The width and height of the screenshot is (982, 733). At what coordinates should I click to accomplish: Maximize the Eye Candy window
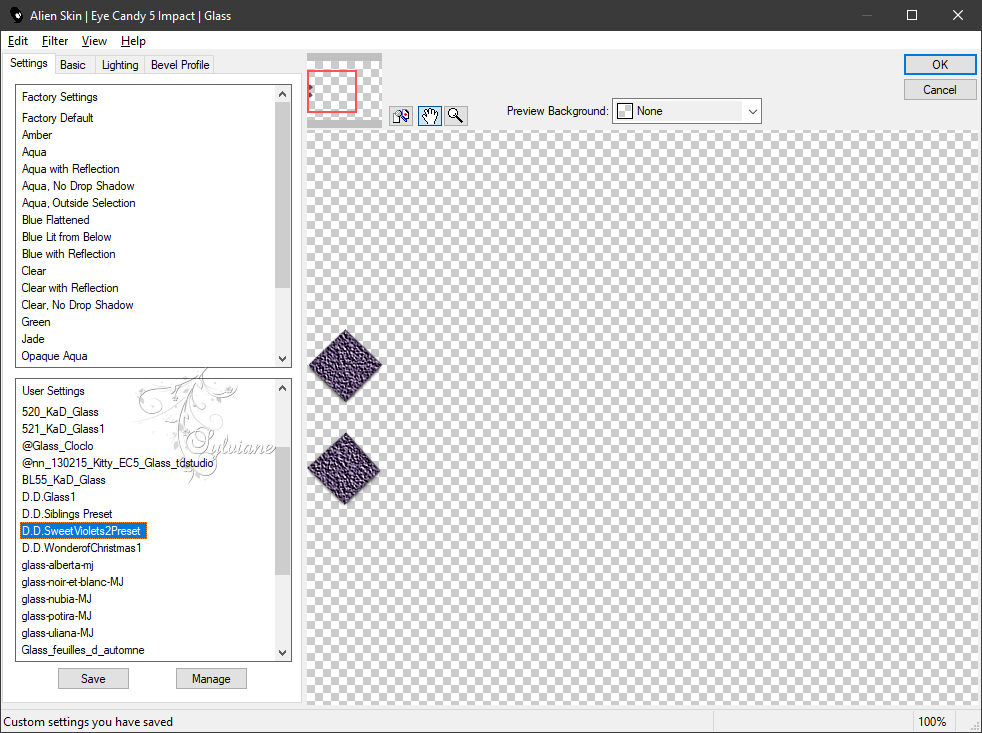912,15
